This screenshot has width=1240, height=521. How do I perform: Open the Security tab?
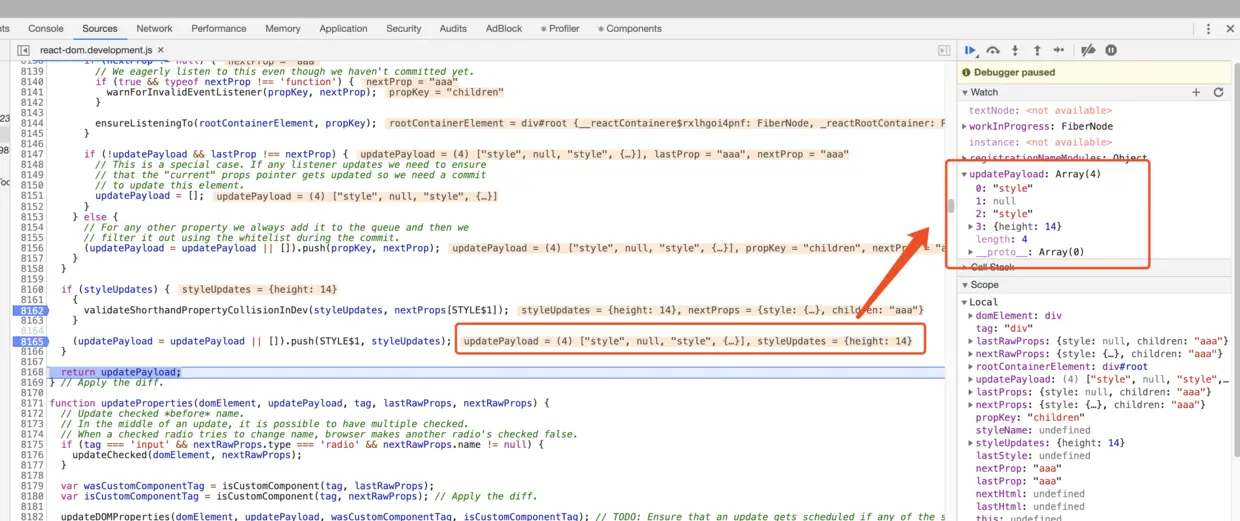pos(404,29)
